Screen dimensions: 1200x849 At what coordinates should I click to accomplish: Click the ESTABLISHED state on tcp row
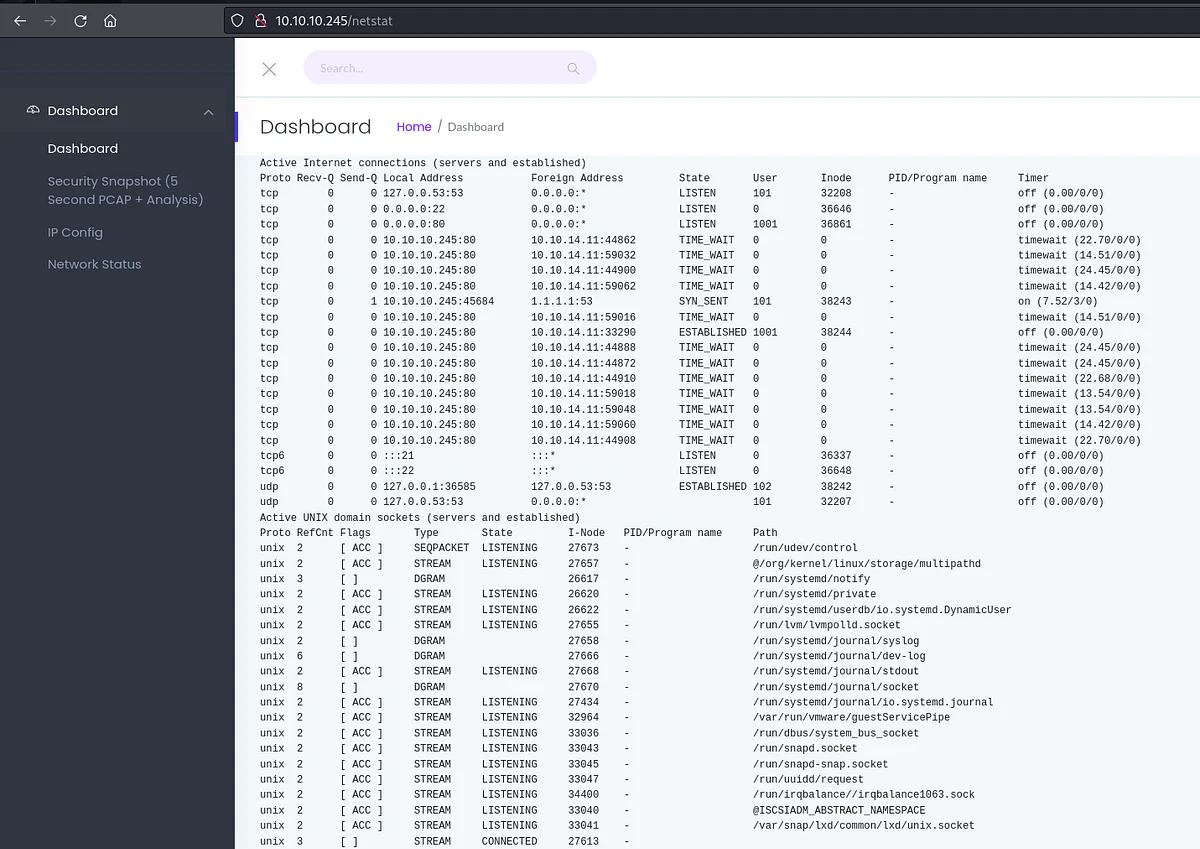click(x=713, y=332)
